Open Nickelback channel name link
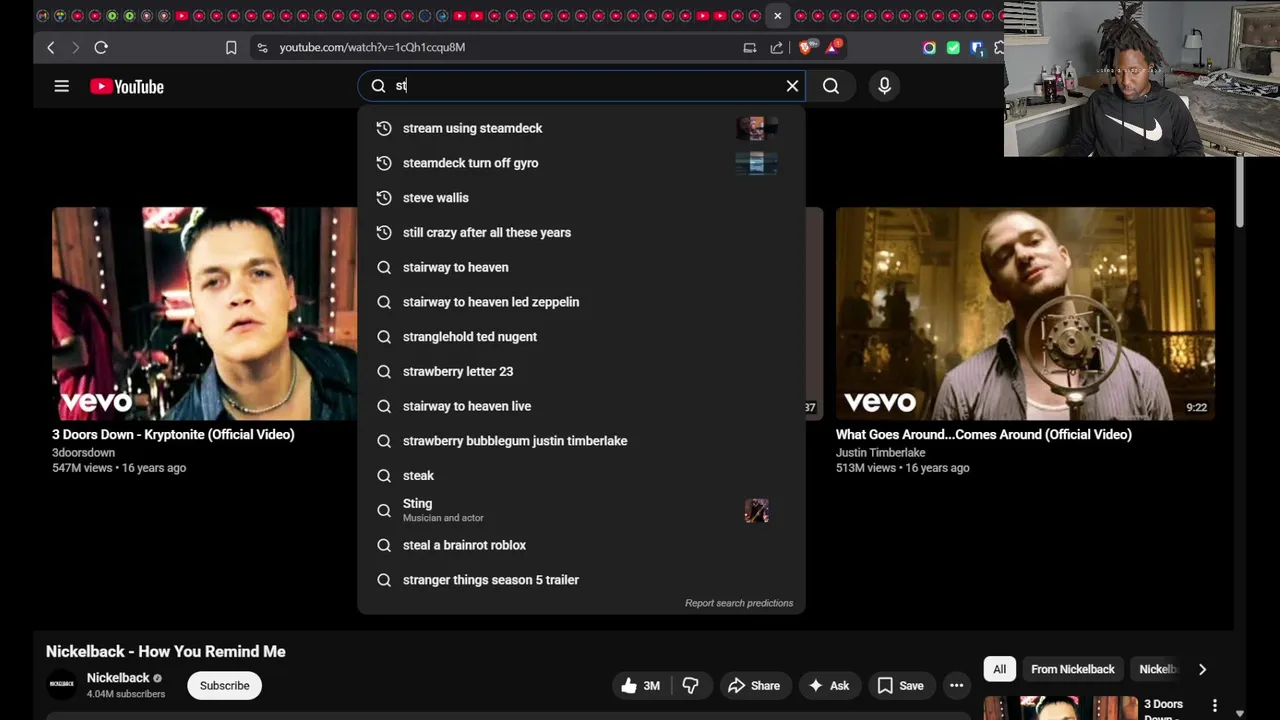The image size is (1280, 720). tap(118, 678)
